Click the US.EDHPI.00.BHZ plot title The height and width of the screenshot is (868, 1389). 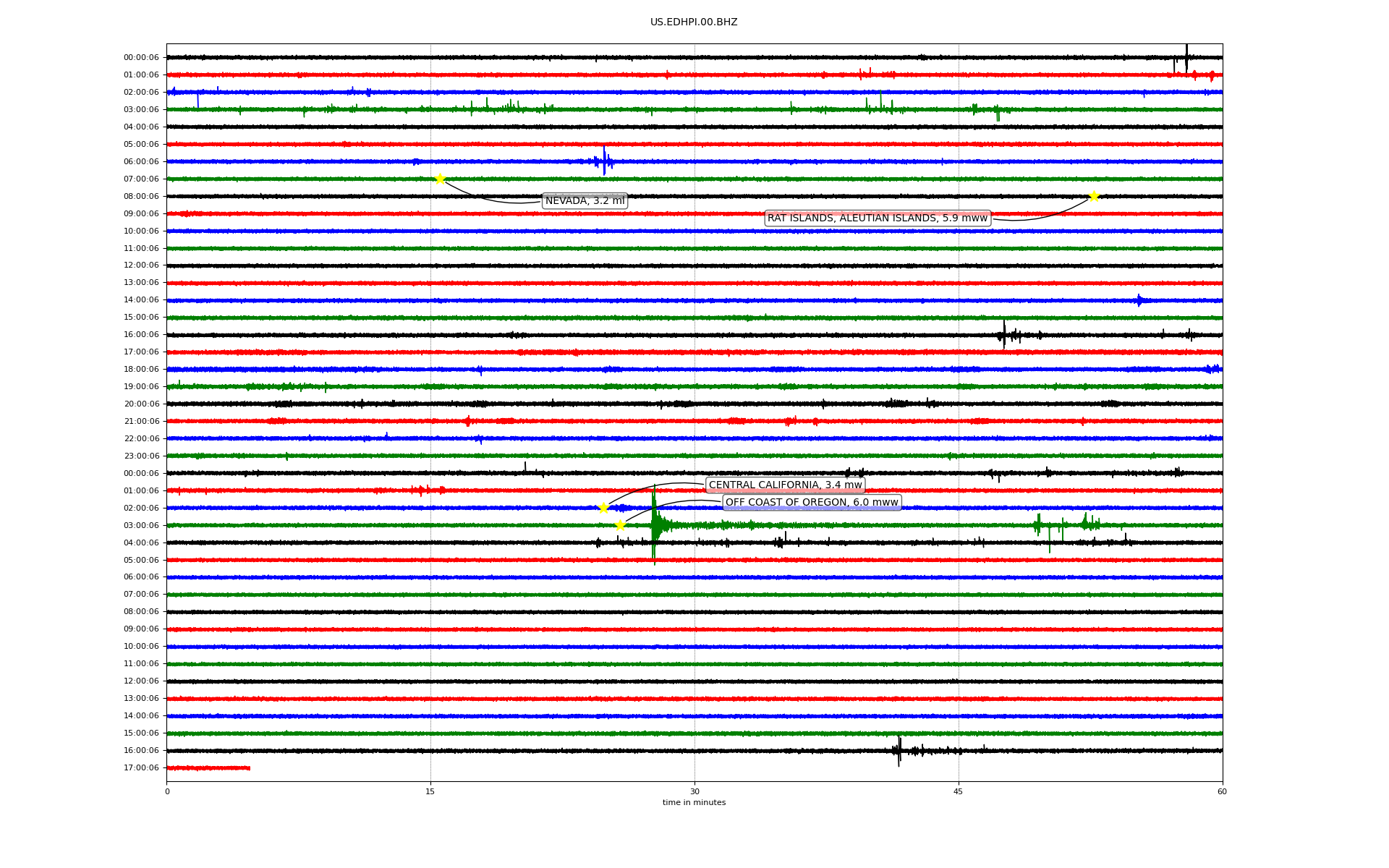click(x=694, y=22)
